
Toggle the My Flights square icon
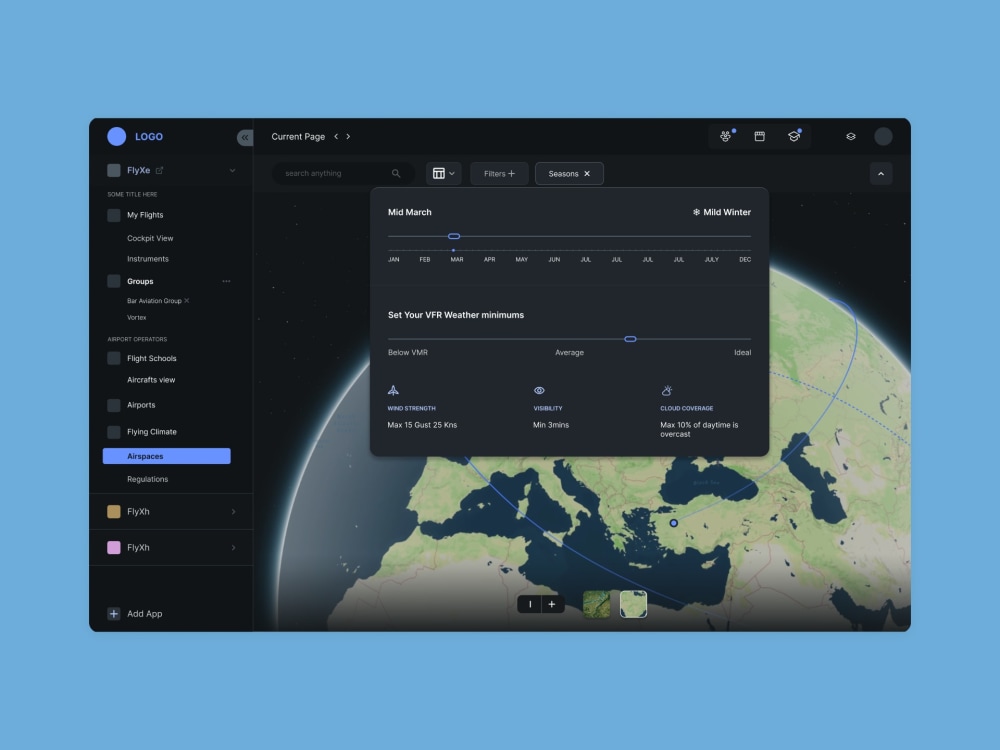tap(114, 215)
